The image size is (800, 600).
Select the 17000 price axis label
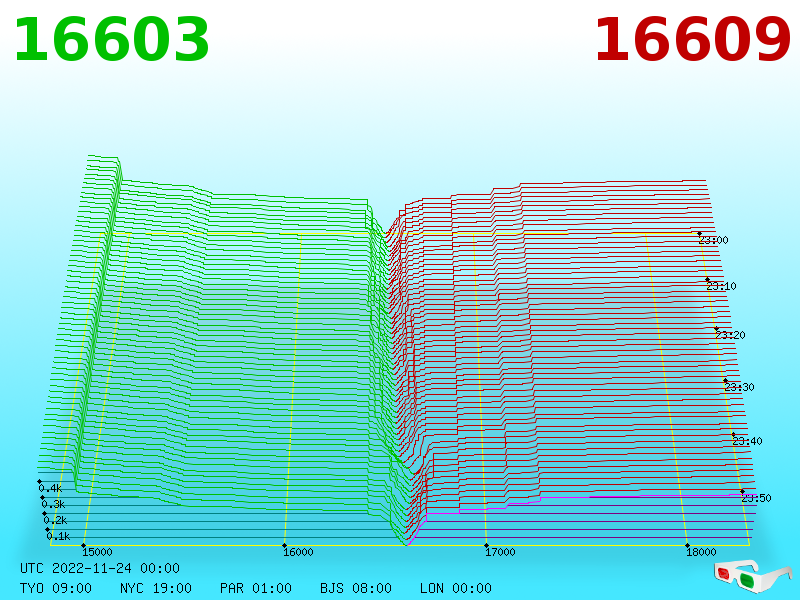pos(500,552)
